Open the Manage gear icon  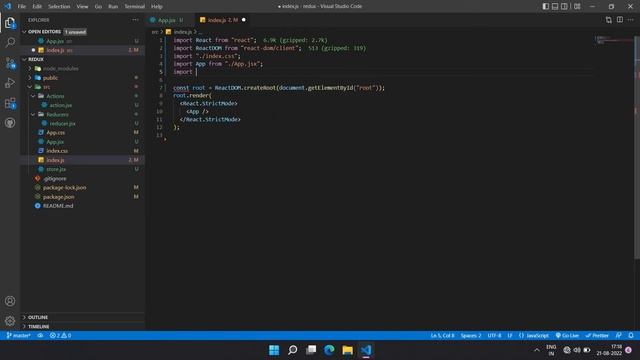tap(10, 321)
